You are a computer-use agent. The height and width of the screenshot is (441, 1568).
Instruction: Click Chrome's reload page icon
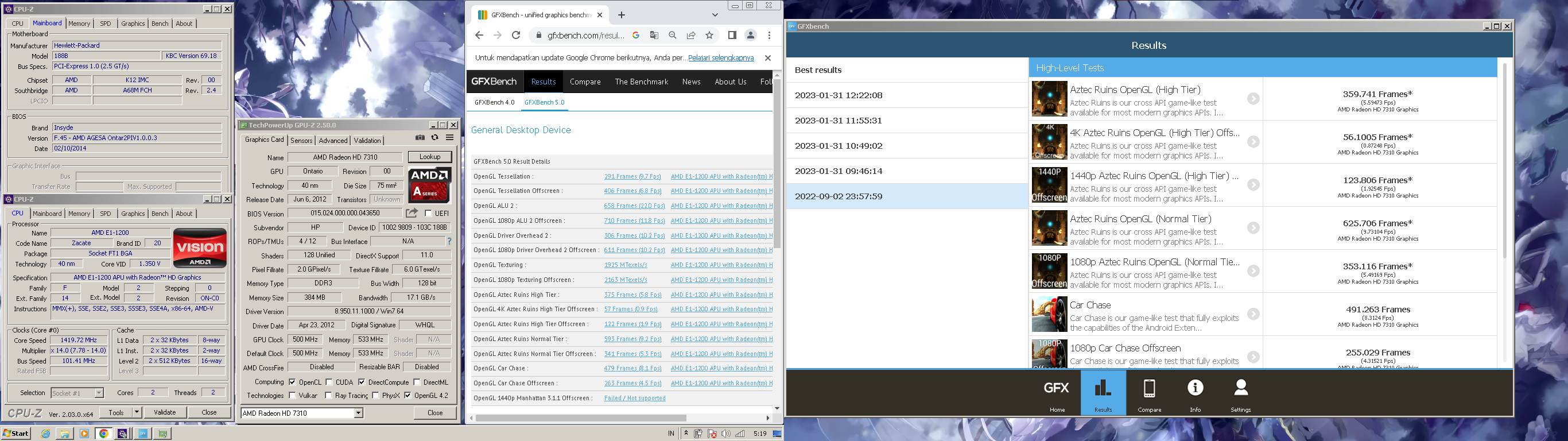tap(515, 36)
